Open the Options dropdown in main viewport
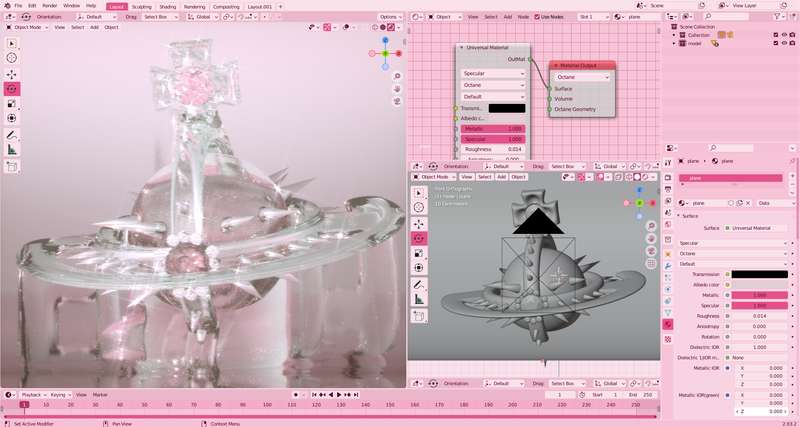 tap(390, 17)
